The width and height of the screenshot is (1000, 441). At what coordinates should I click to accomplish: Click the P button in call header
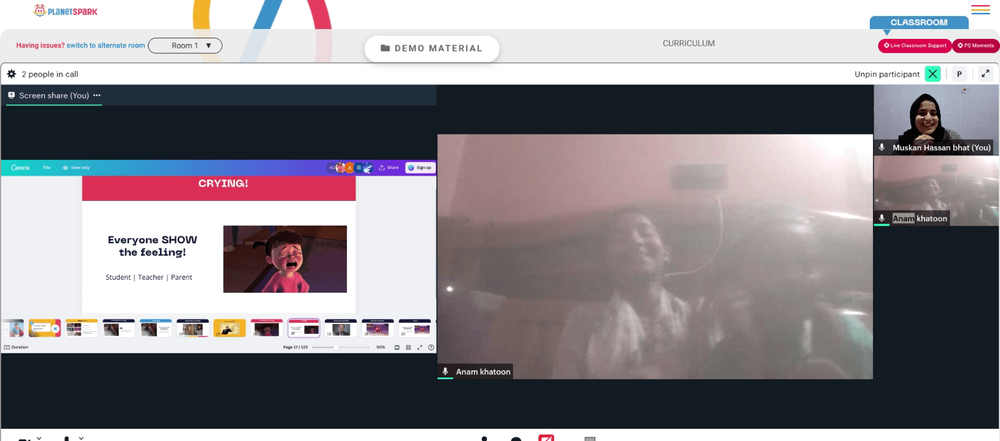click(959, 74)
